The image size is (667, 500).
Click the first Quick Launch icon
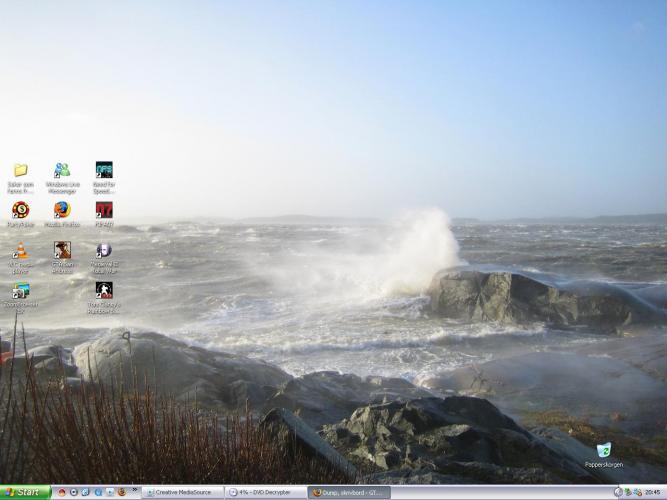(x=62, y=492)
